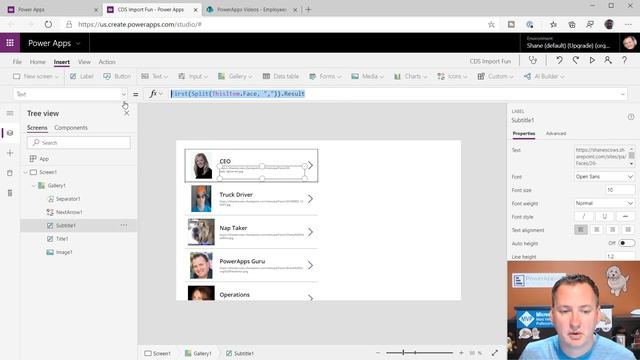Toggle italic font style
The image size is (640, 360).
click(584, 216)
